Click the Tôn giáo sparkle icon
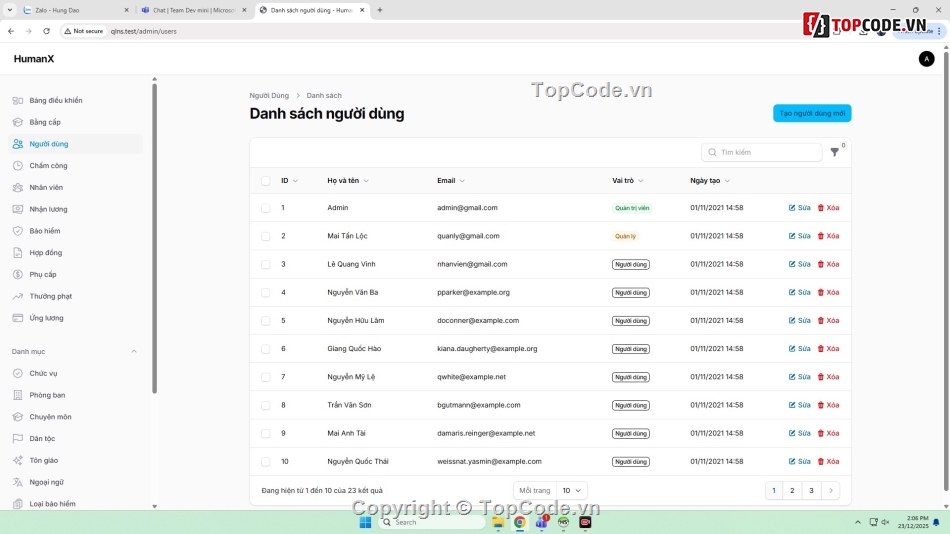The height and width of the screenshot is (534, 950). pyautogui.click(x=18, y=461)
